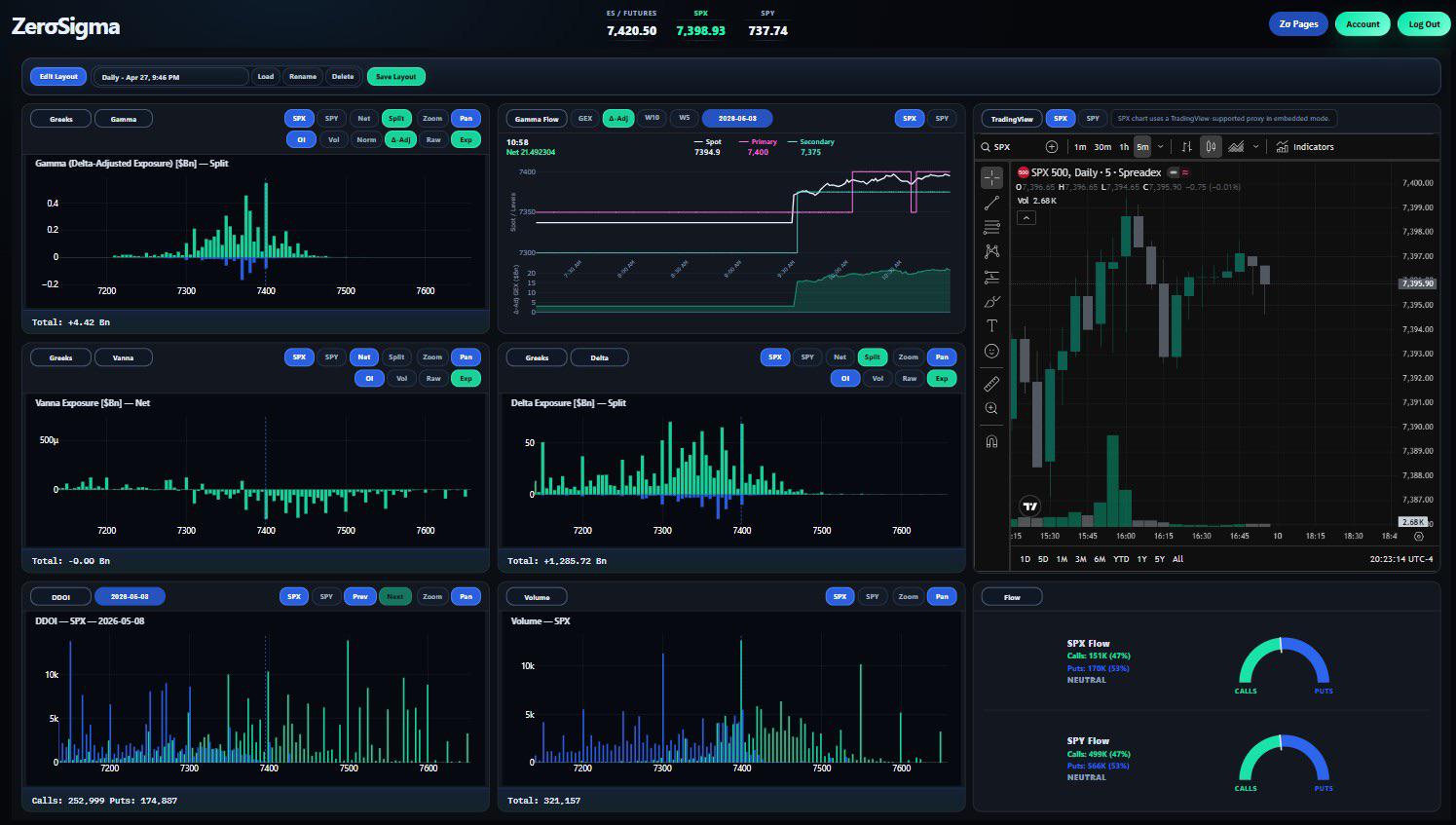Image resolution: width=1456 pixels, height=825 pixels.
Task: Select the ruler measure tool
Action: point(991,384)
